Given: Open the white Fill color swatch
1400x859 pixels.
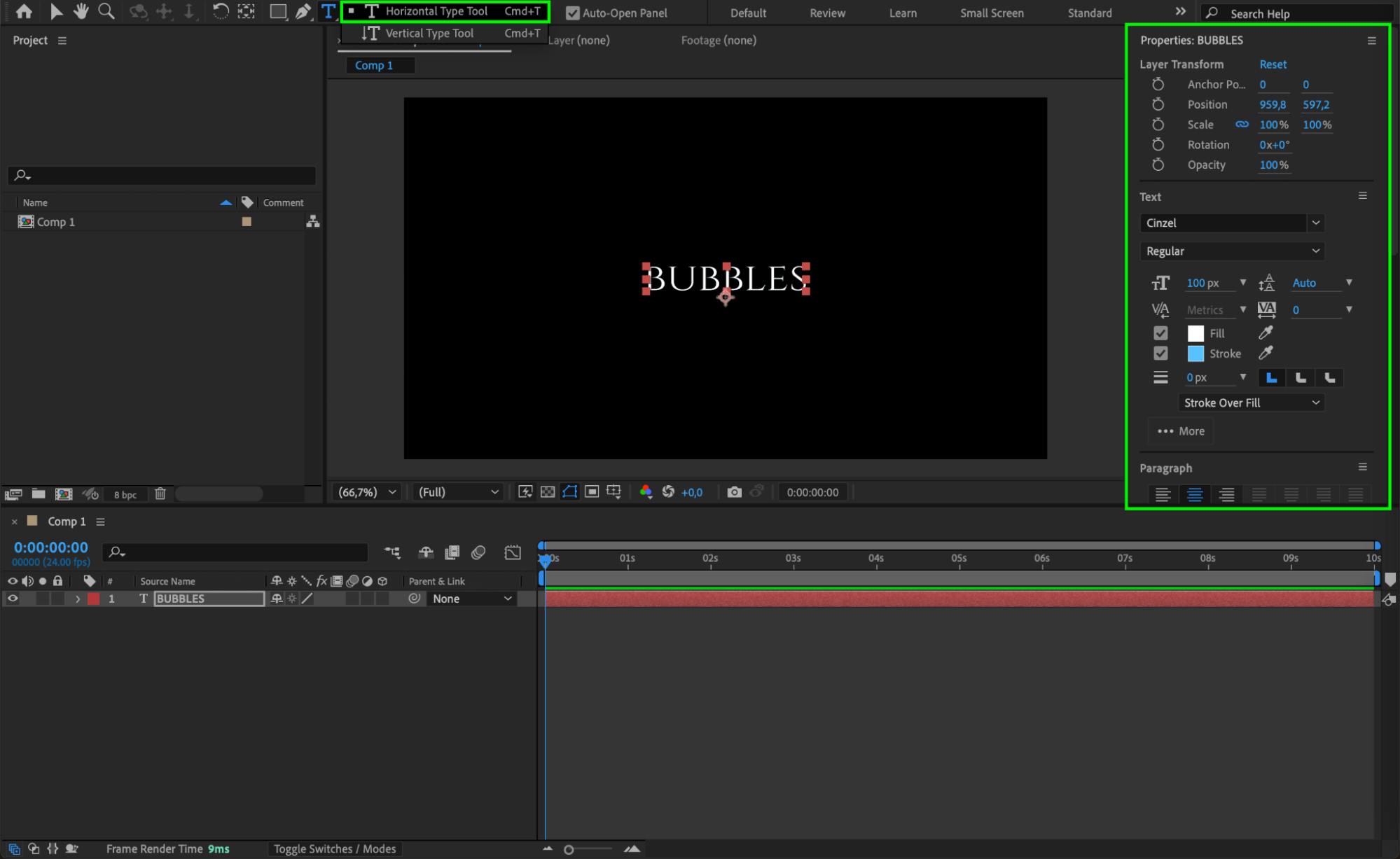Looking at the screenshot, I should (x=1195, y=333).
